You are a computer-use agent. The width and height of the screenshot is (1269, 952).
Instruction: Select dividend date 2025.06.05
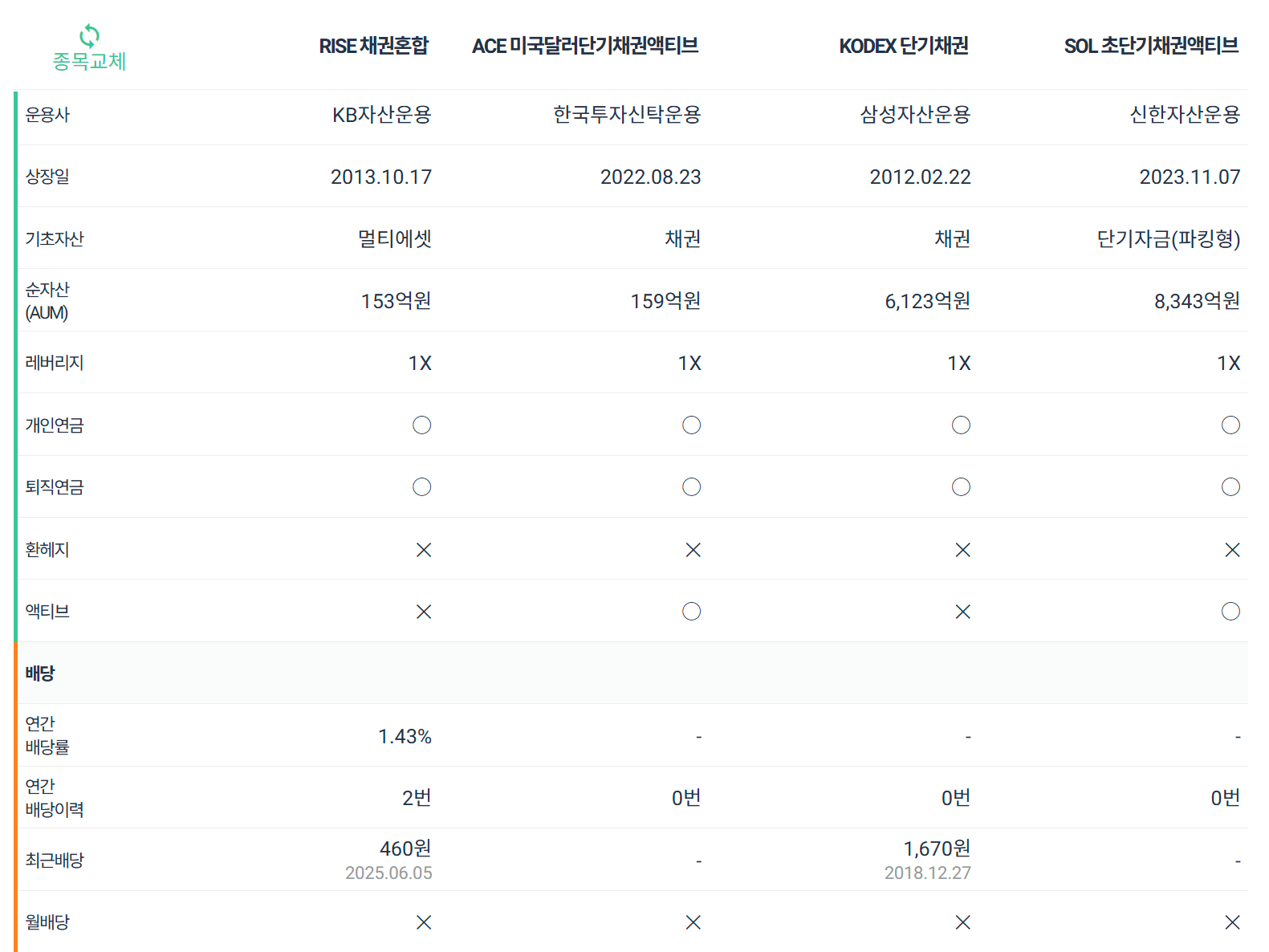coord(388,873)
